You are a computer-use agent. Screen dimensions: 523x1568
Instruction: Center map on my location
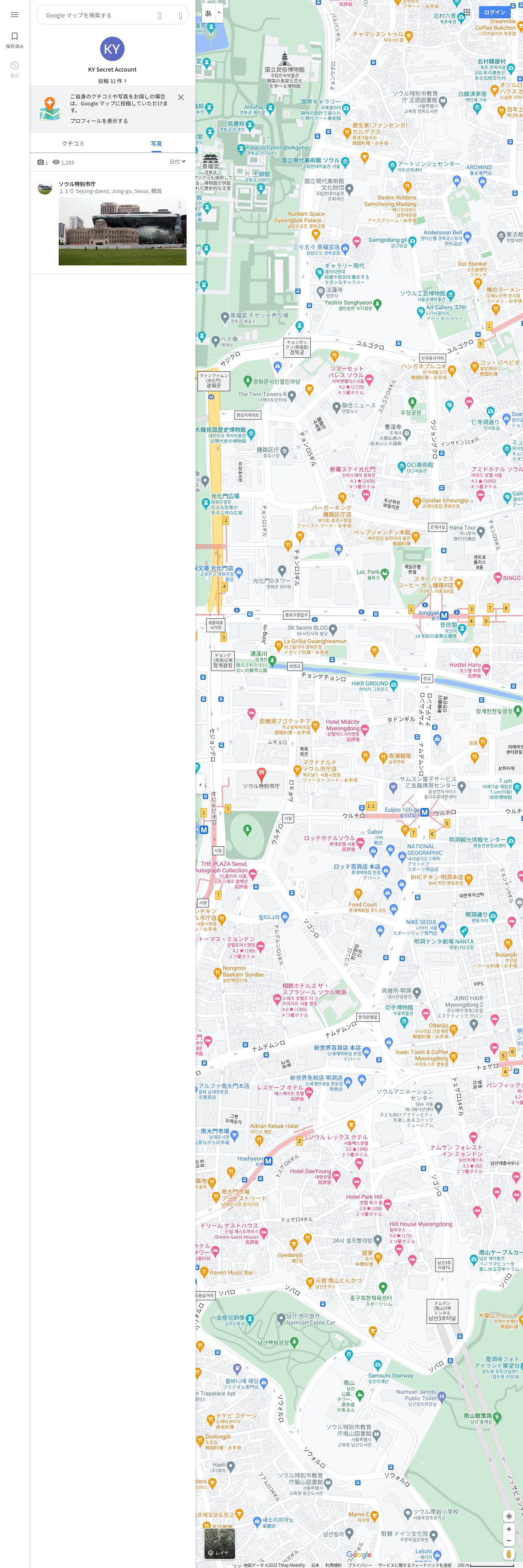coord(509,1515)
